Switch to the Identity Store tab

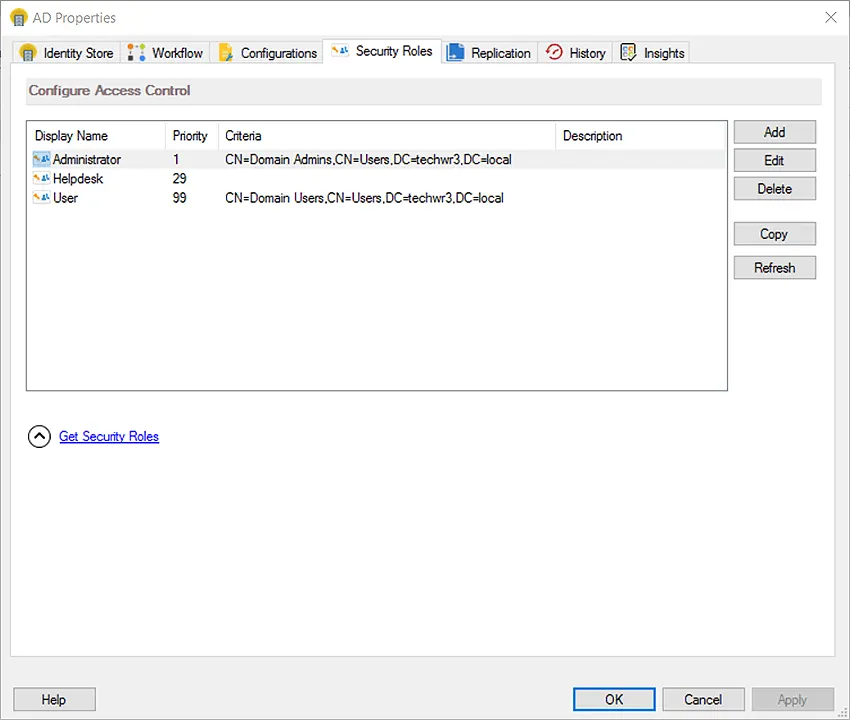point(67,53)
